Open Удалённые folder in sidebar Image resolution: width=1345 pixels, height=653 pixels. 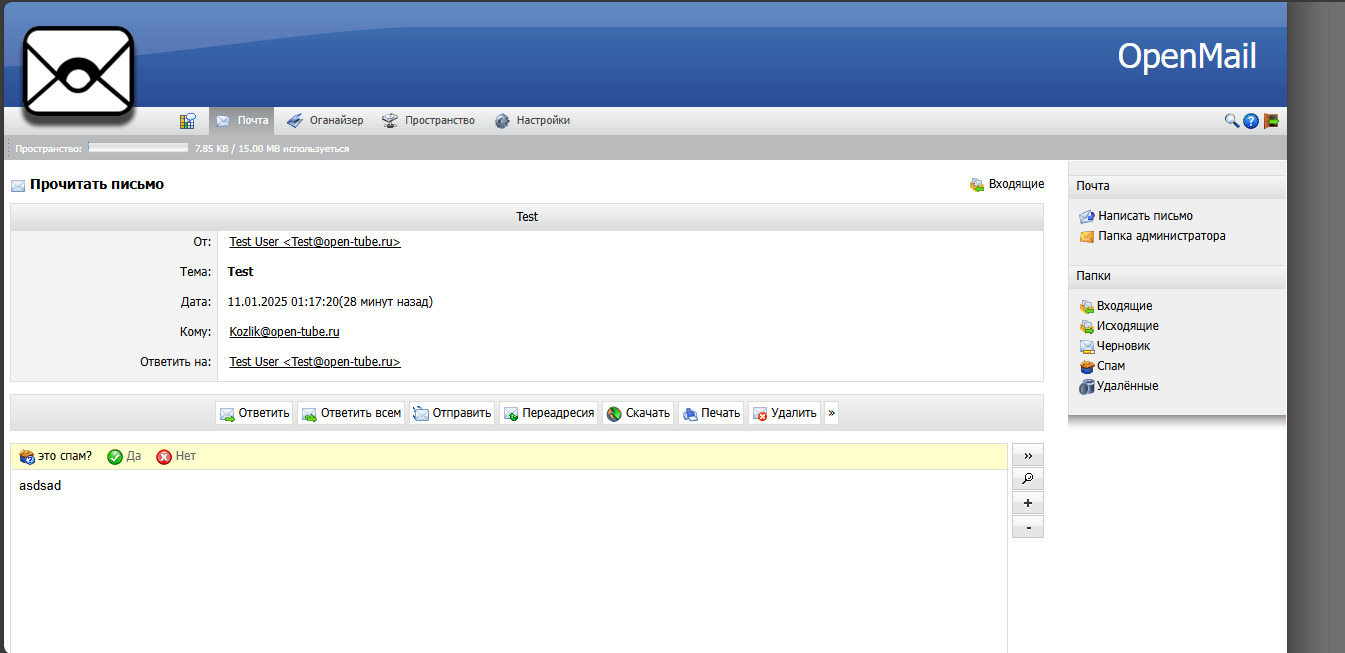[x=1119, y=386]
